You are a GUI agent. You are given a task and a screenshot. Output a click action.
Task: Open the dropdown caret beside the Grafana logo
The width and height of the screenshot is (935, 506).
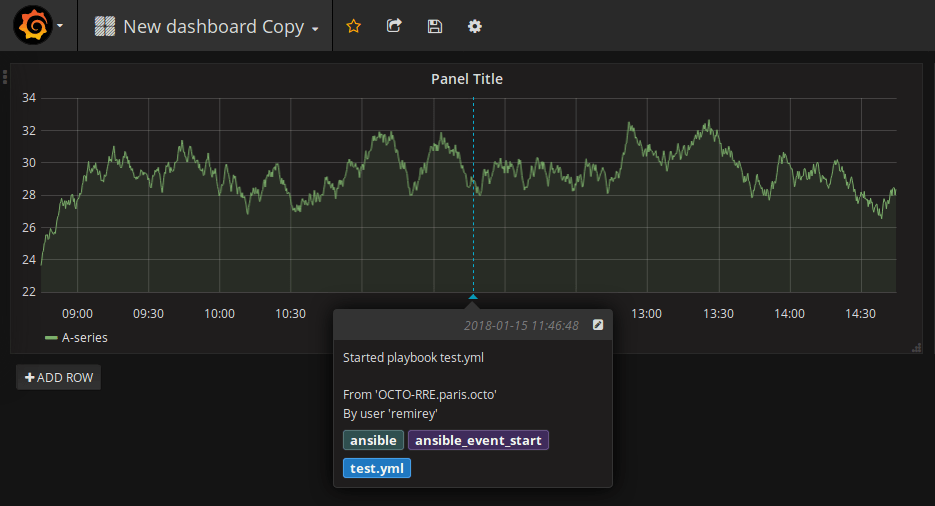tap(60, 27)
